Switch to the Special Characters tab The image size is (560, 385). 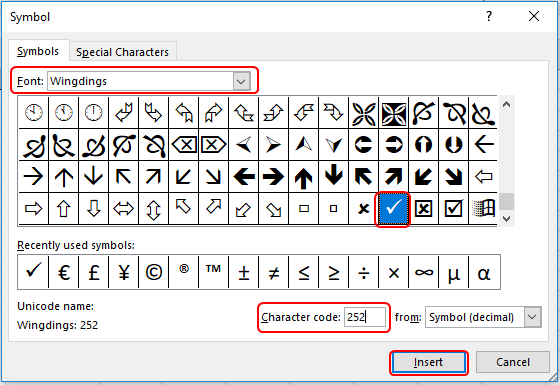coord(122,52)
